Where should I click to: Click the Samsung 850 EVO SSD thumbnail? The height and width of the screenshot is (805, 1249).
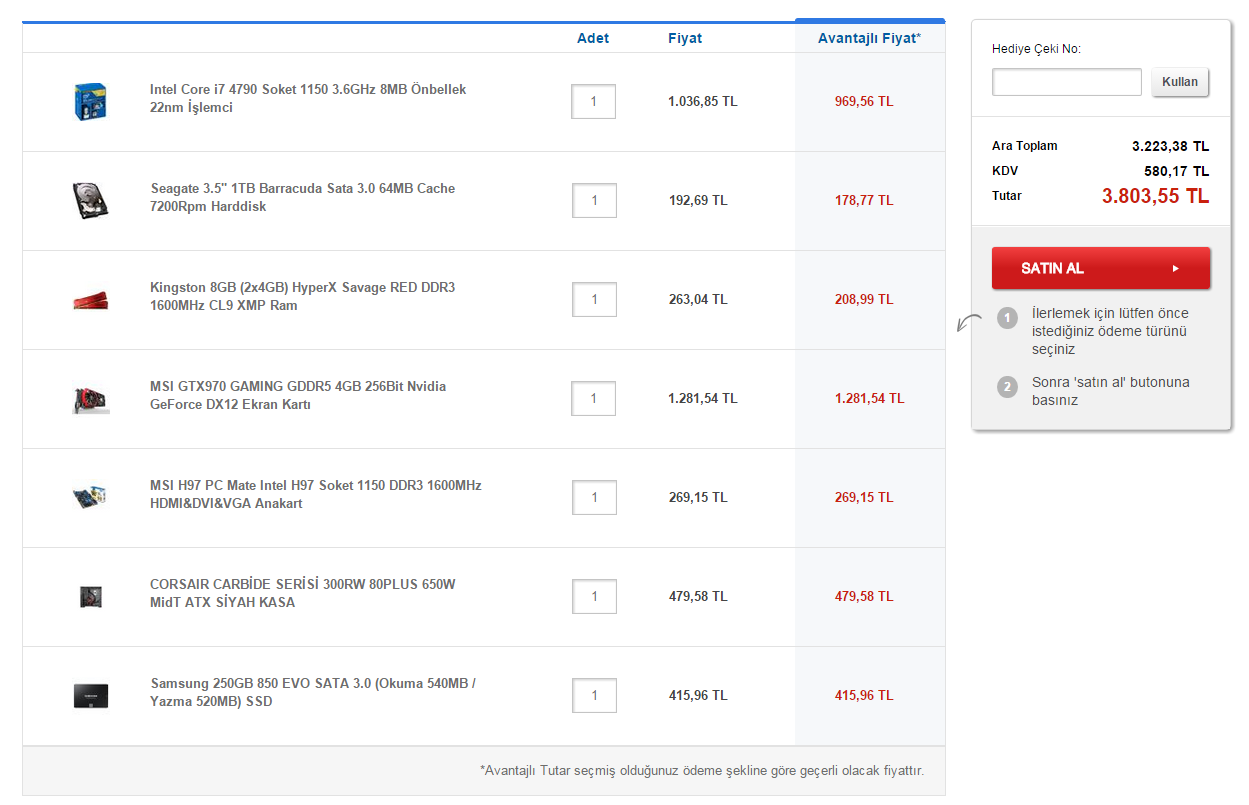click(90, 696)
